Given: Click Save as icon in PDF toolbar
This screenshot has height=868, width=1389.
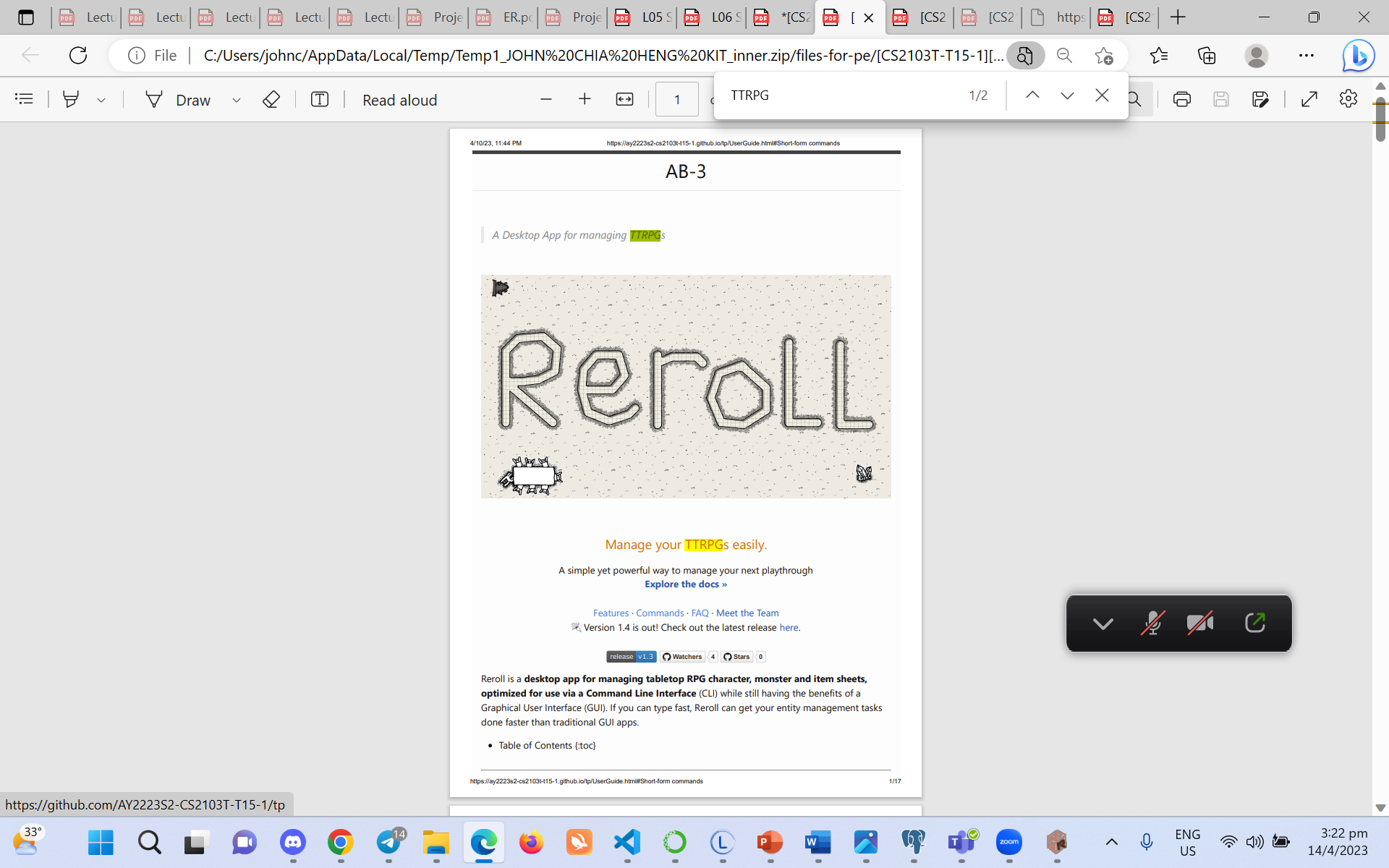Looking at the screenshot, I should pos(1260,99).
